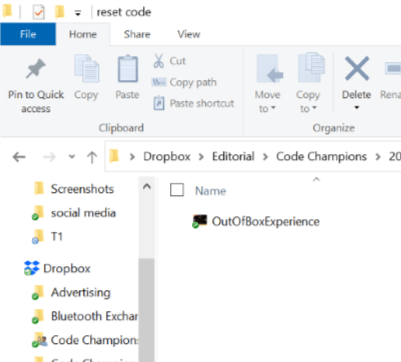Click the Cut scissors icon
This screenshot has width=401, height=362.
point(159,61)
